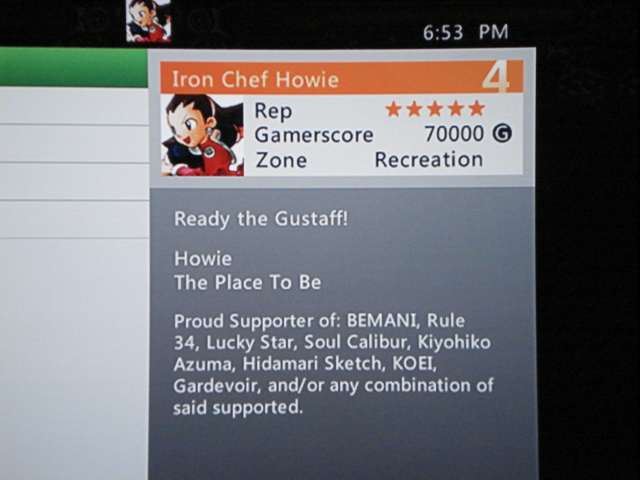Click the third reputation star
The image size is (640, 480).
435,109
